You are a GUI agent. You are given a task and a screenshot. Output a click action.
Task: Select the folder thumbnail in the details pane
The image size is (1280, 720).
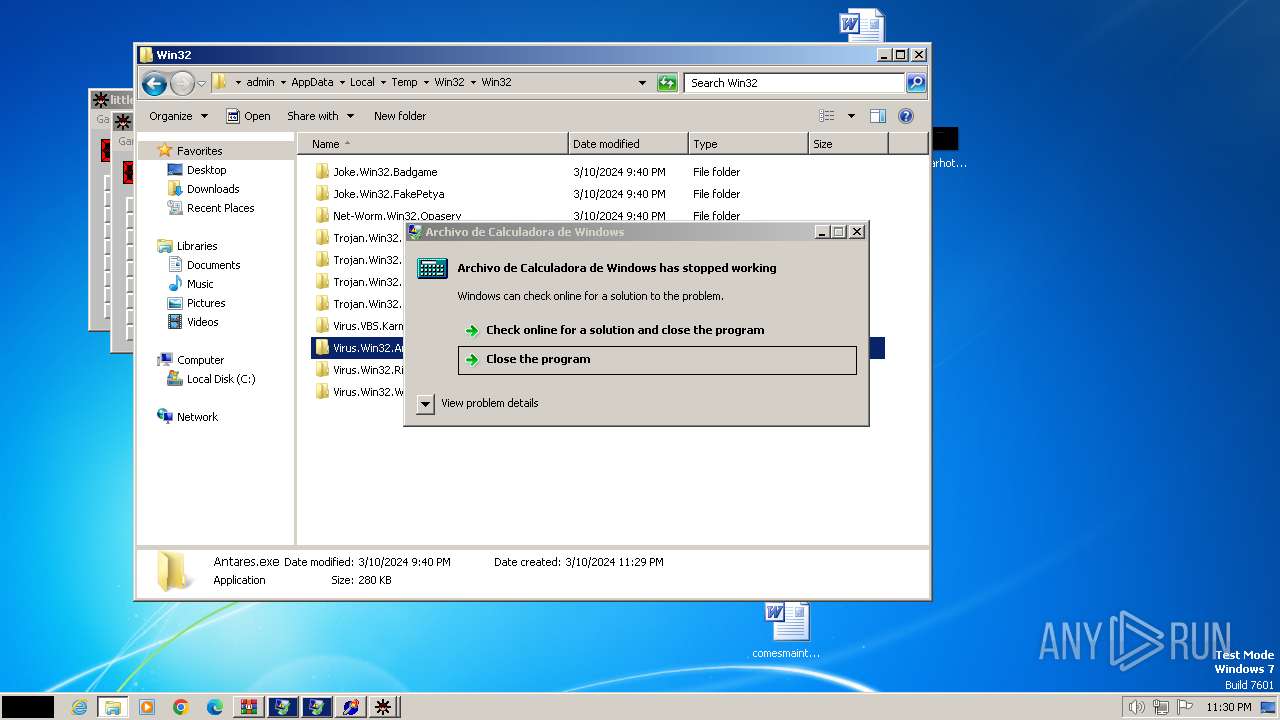(x=175, y=571)
